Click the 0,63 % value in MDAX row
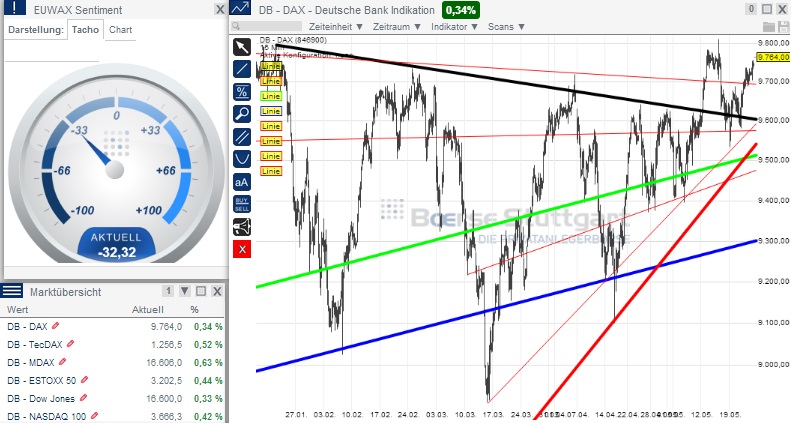The height and width of the screenshot is (423, 791). (x=208, y=362)
